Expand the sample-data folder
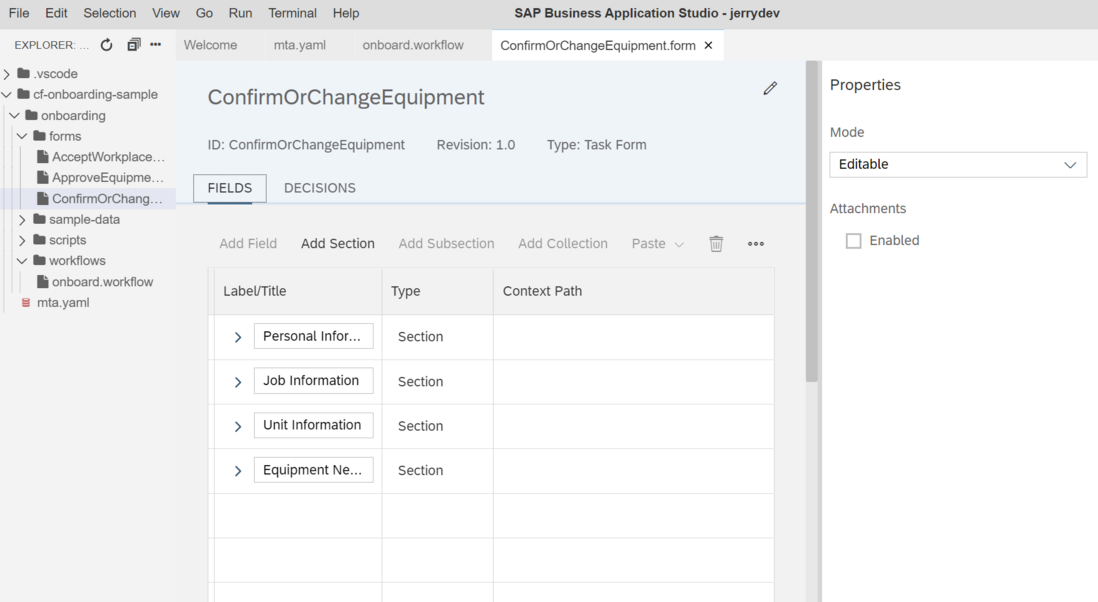The image size is (1098, 602). pyautogui.click(x=22, y=219)
